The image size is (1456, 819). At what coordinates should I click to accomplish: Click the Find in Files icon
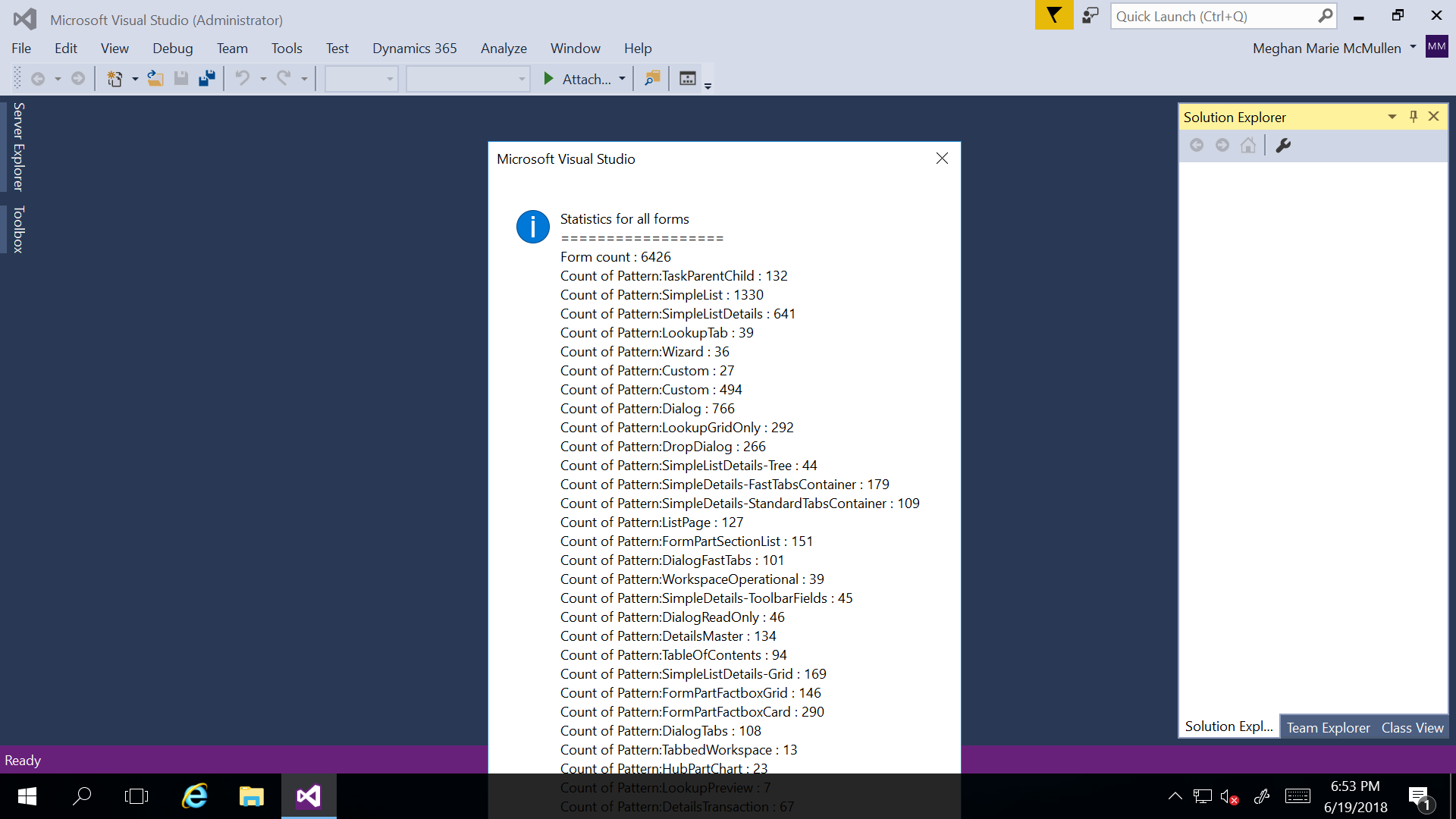coord(651,79)
